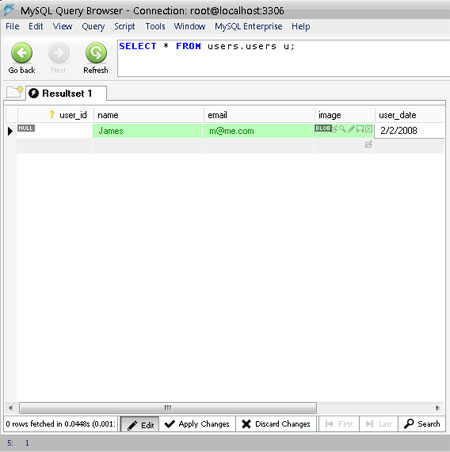Go to First row button
Viewport: 450px width, 452px height.
click(x=339, y=424)
